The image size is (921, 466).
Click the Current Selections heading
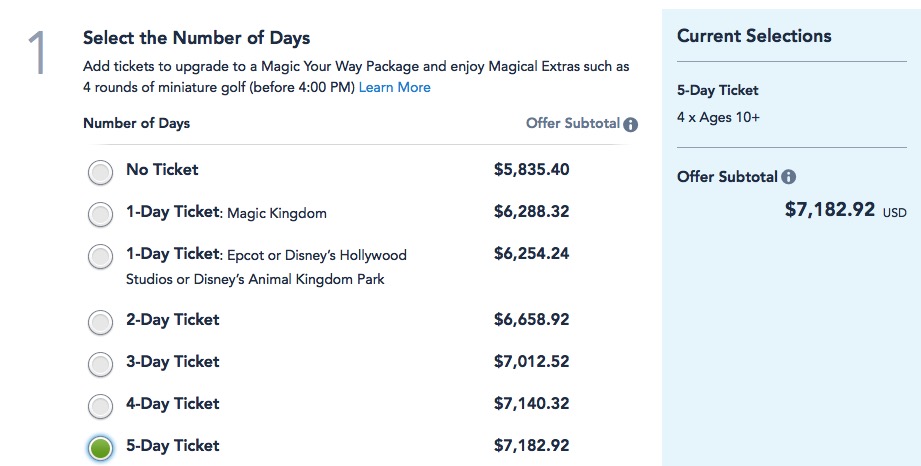point(754,36)
